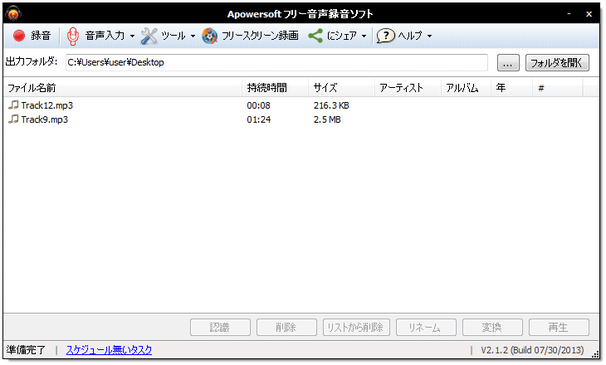Click the question mark help icon
The image size is (606, 365).
coord(385,36)
